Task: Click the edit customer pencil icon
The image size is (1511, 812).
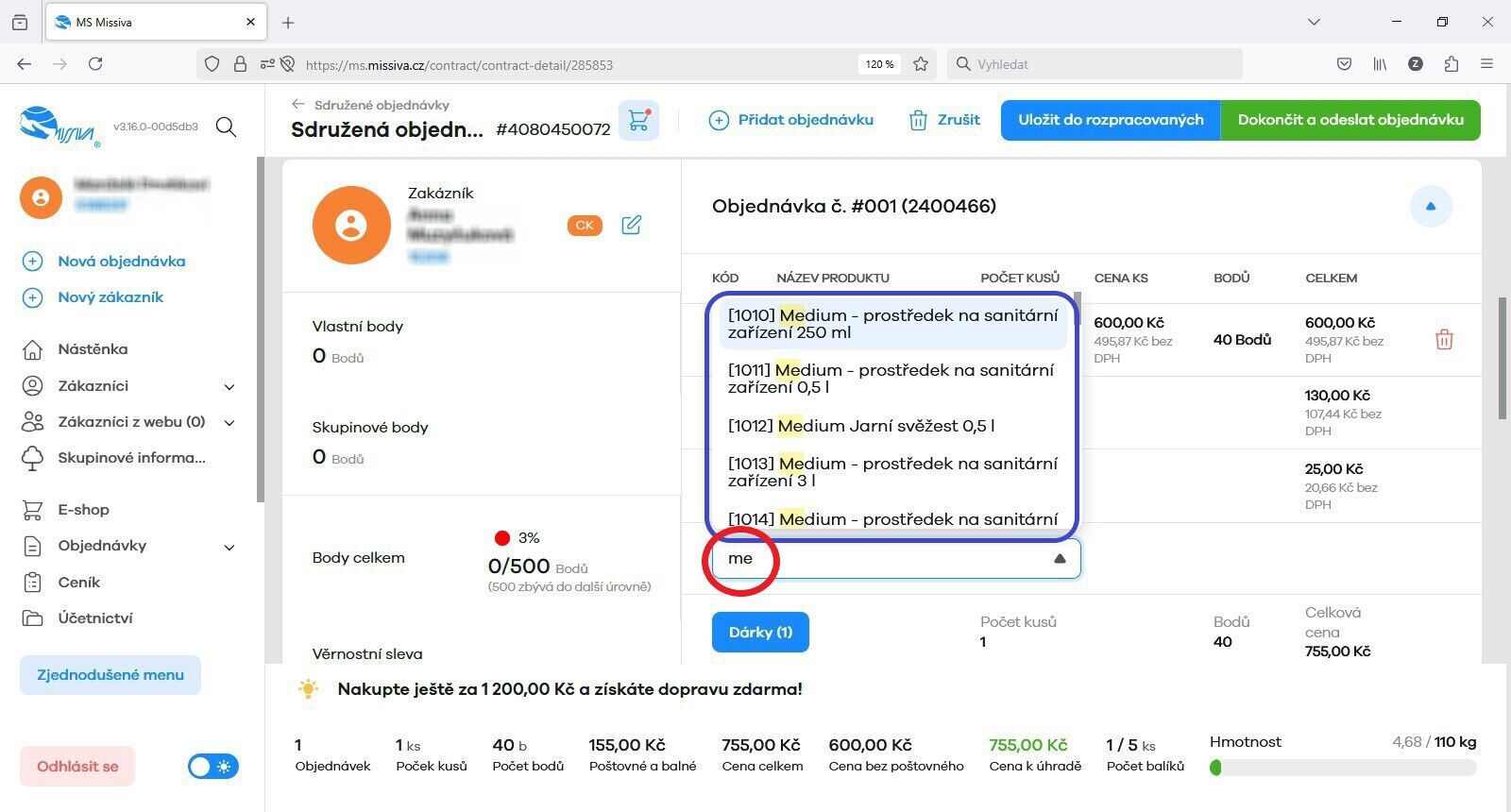Action: tap(631, 225)
